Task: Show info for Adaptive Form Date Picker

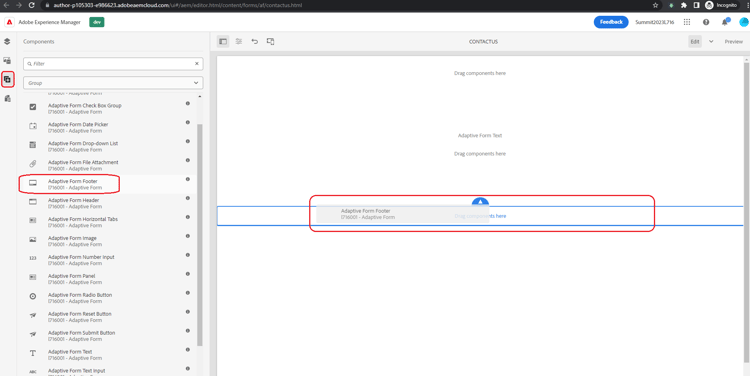Action: [188, 122]
